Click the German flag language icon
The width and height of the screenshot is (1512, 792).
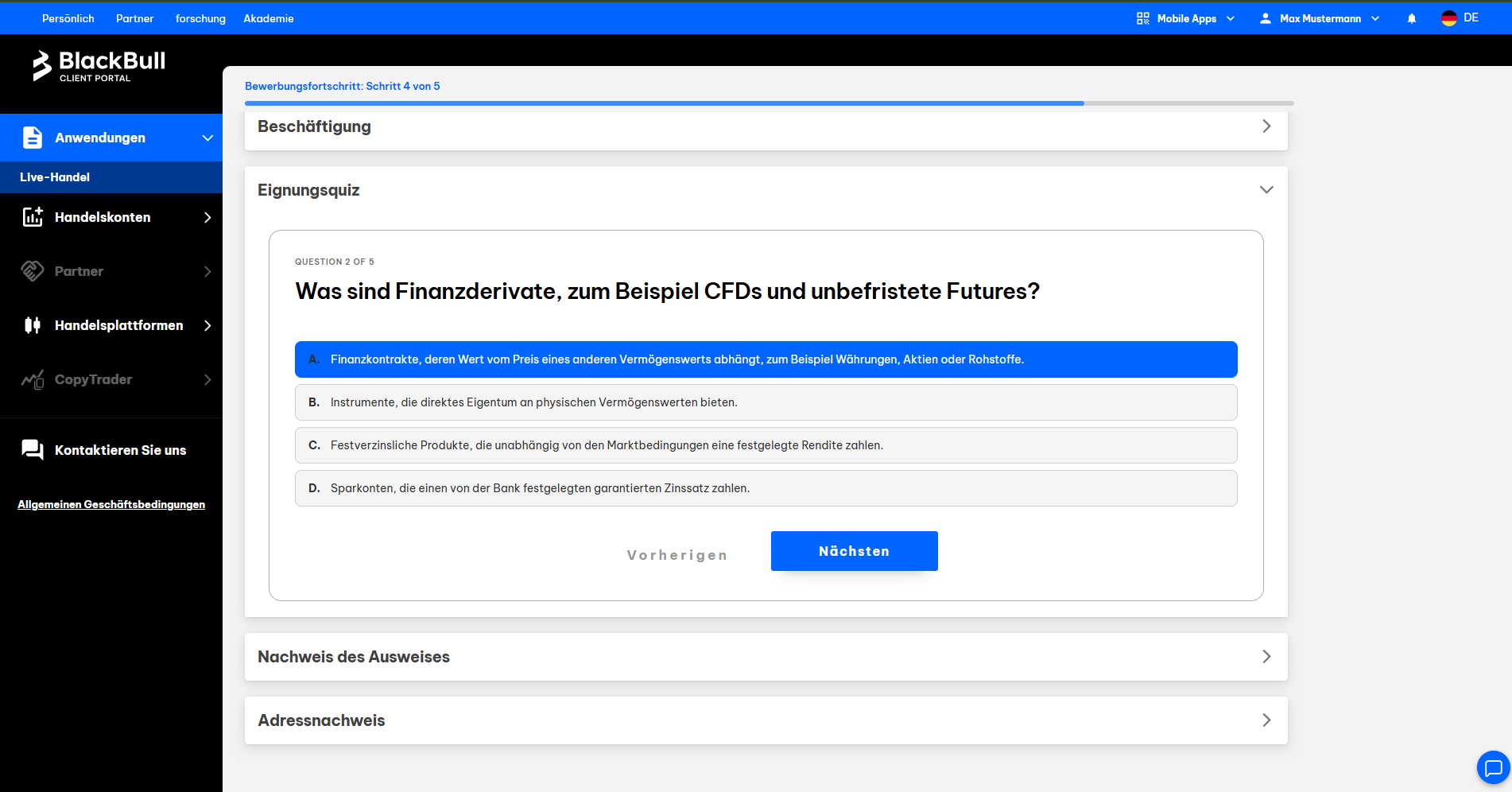[x=1449, y=18]
